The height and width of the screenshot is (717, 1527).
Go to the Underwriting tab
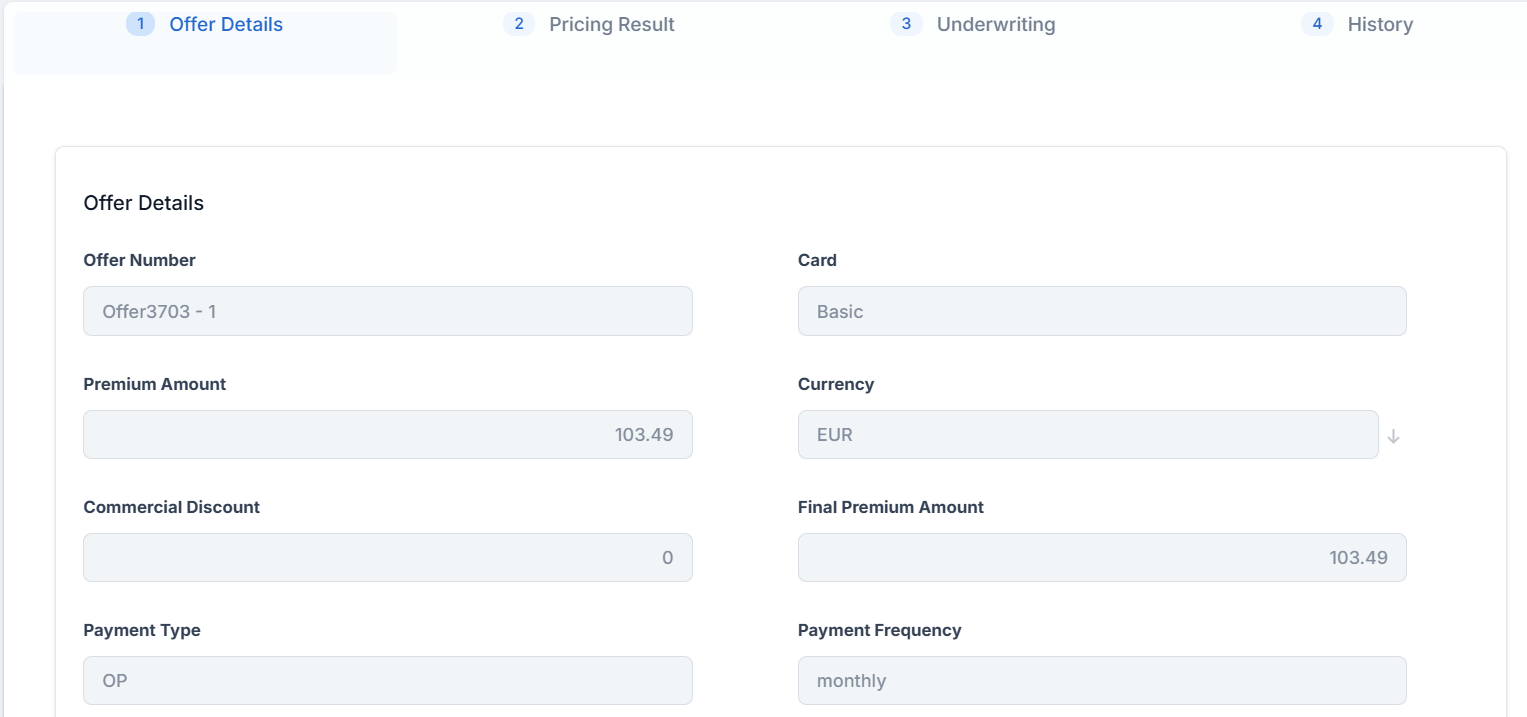995,25
